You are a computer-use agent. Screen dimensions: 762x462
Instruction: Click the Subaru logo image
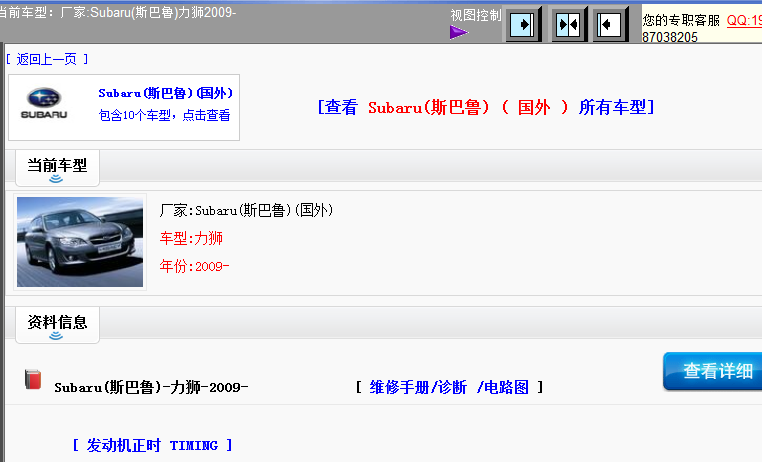coord(44,104)
